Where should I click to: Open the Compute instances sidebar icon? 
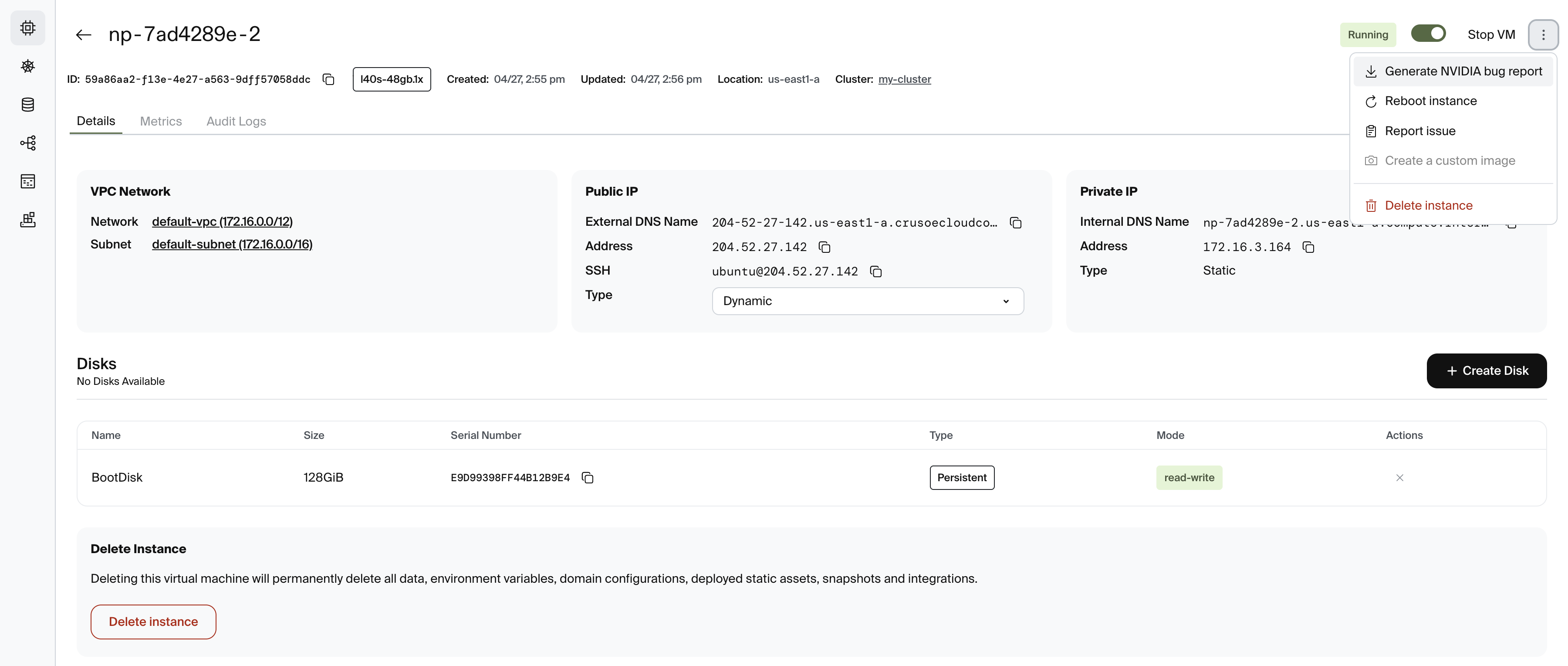pos(27,28)
